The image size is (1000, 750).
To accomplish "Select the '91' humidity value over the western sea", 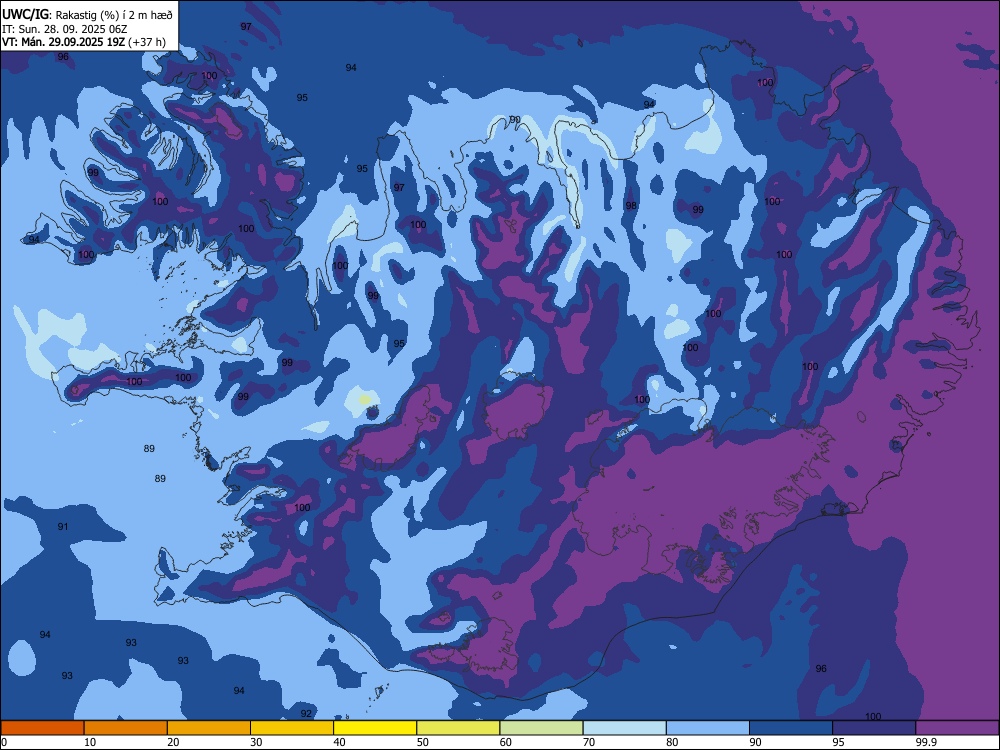I will 62,526.
